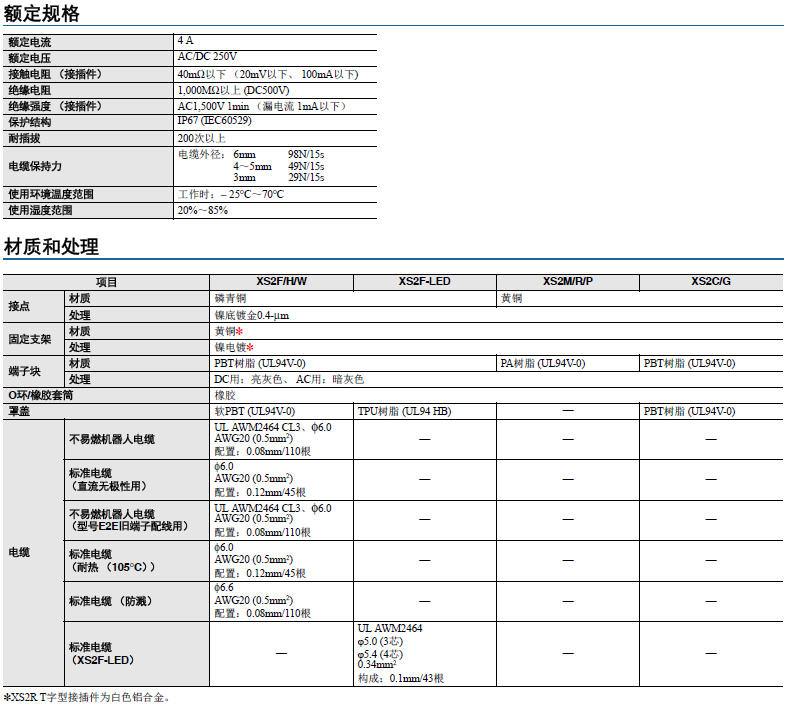
Task: Select the TPU树脂 (UL94 HB) cover cell
Action: 403,412
